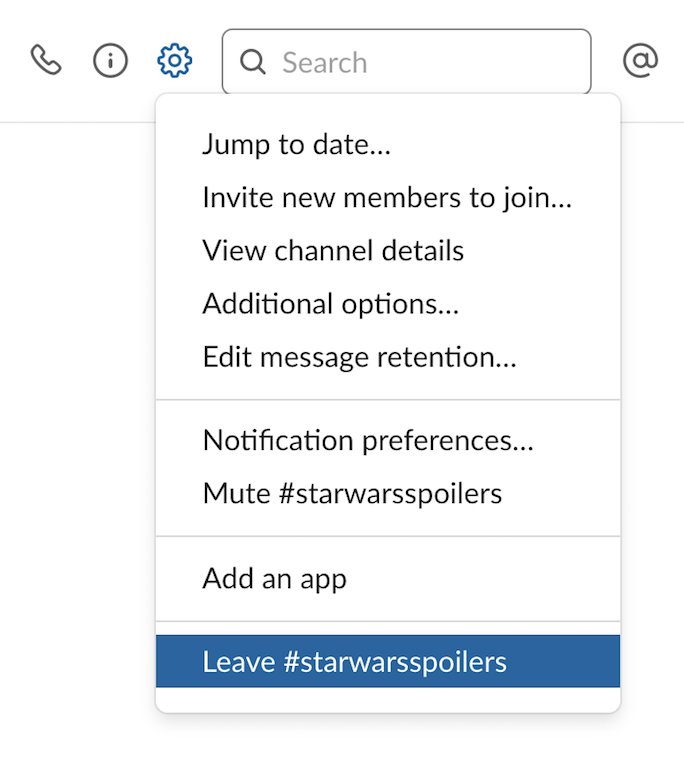Leave #starwarsspoilers using highlighted item
684x764 pixels.
388,661
